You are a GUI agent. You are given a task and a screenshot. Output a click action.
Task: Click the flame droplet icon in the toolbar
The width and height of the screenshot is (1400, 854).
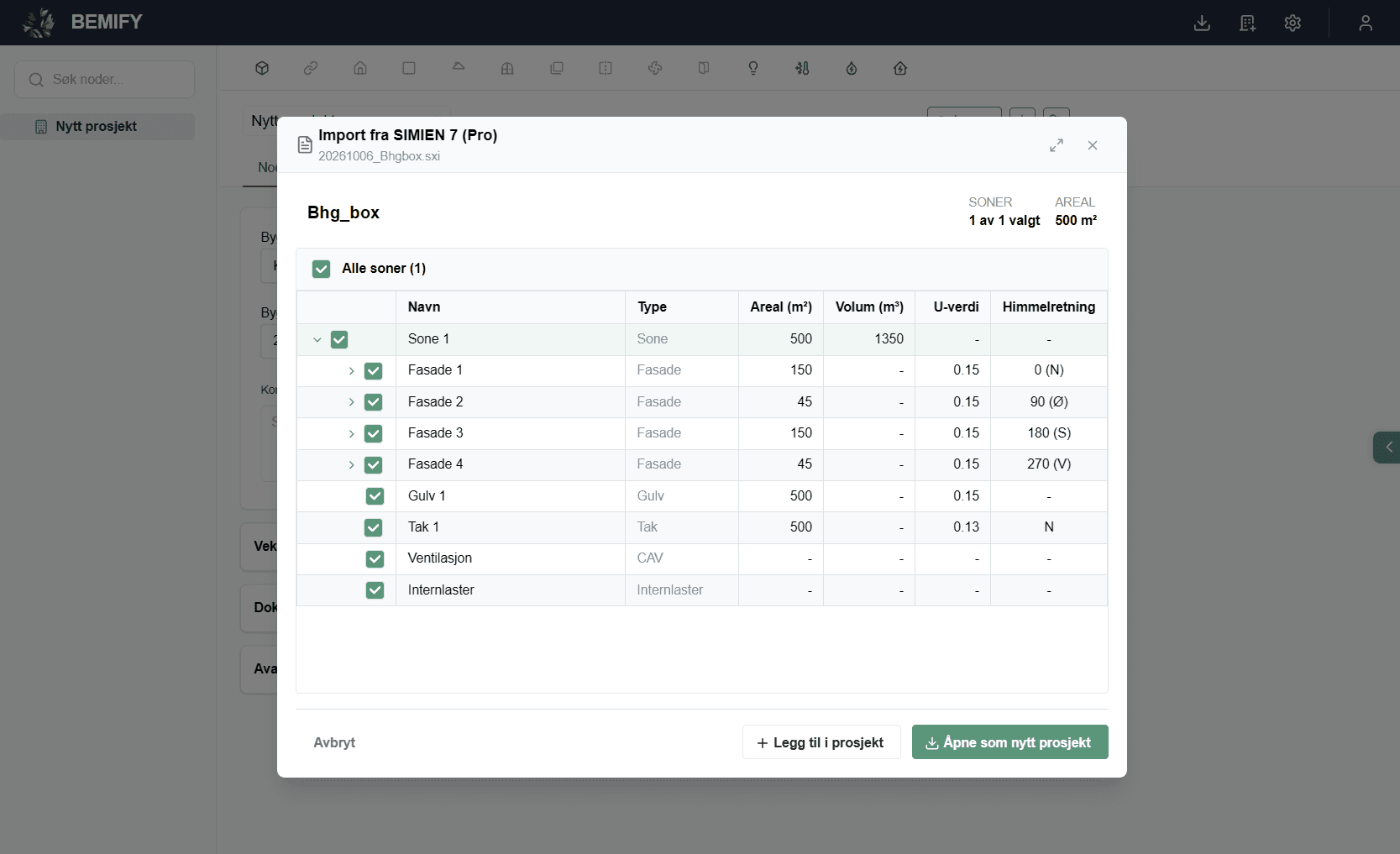click(x=852, y=68)
